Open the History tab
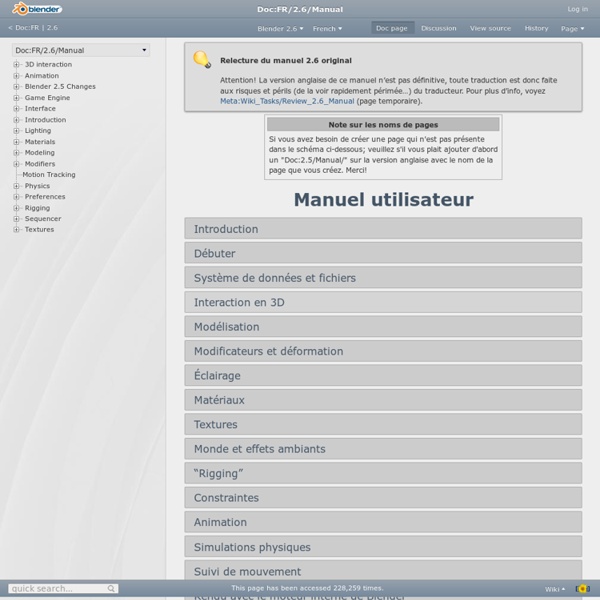The width and height of the screenshot is (600, 600). click(536, 28)
